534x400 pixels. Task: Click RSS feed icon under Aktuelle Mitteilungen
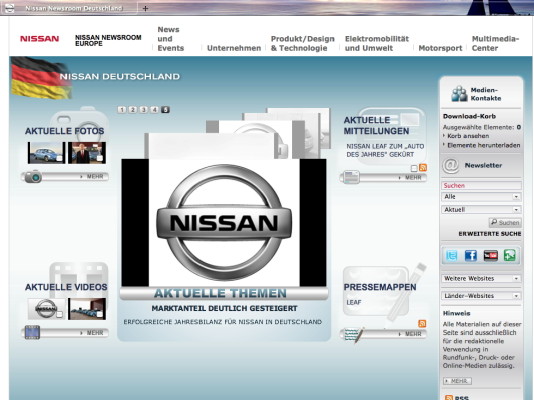(x=423, y=167)
